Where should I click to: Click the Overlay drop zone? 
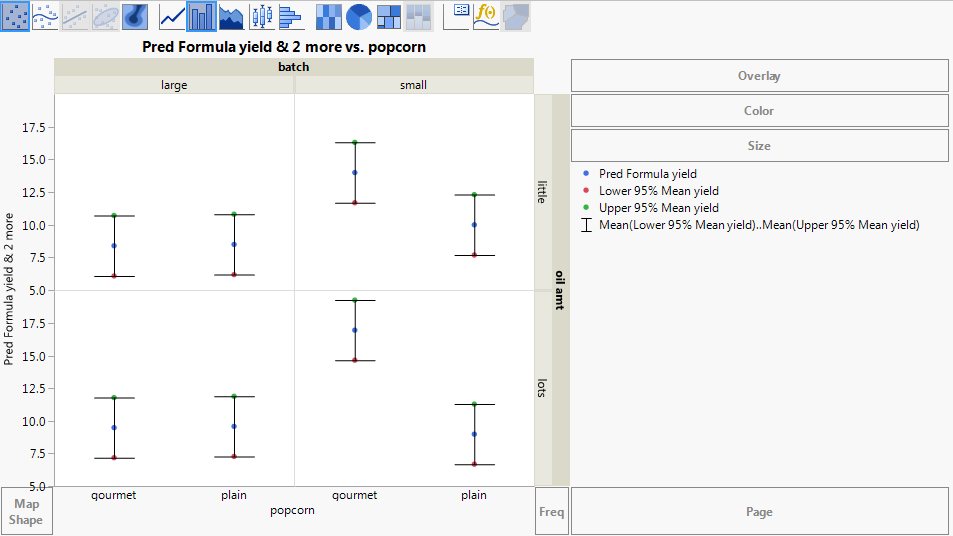point(759,76)
